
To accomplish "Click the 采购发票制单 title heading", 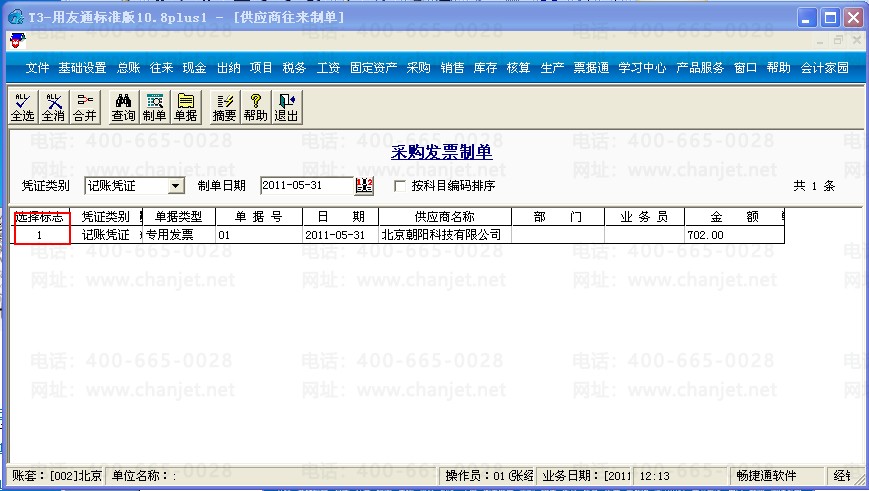I will pyautogui.click(x=441, y=152).
